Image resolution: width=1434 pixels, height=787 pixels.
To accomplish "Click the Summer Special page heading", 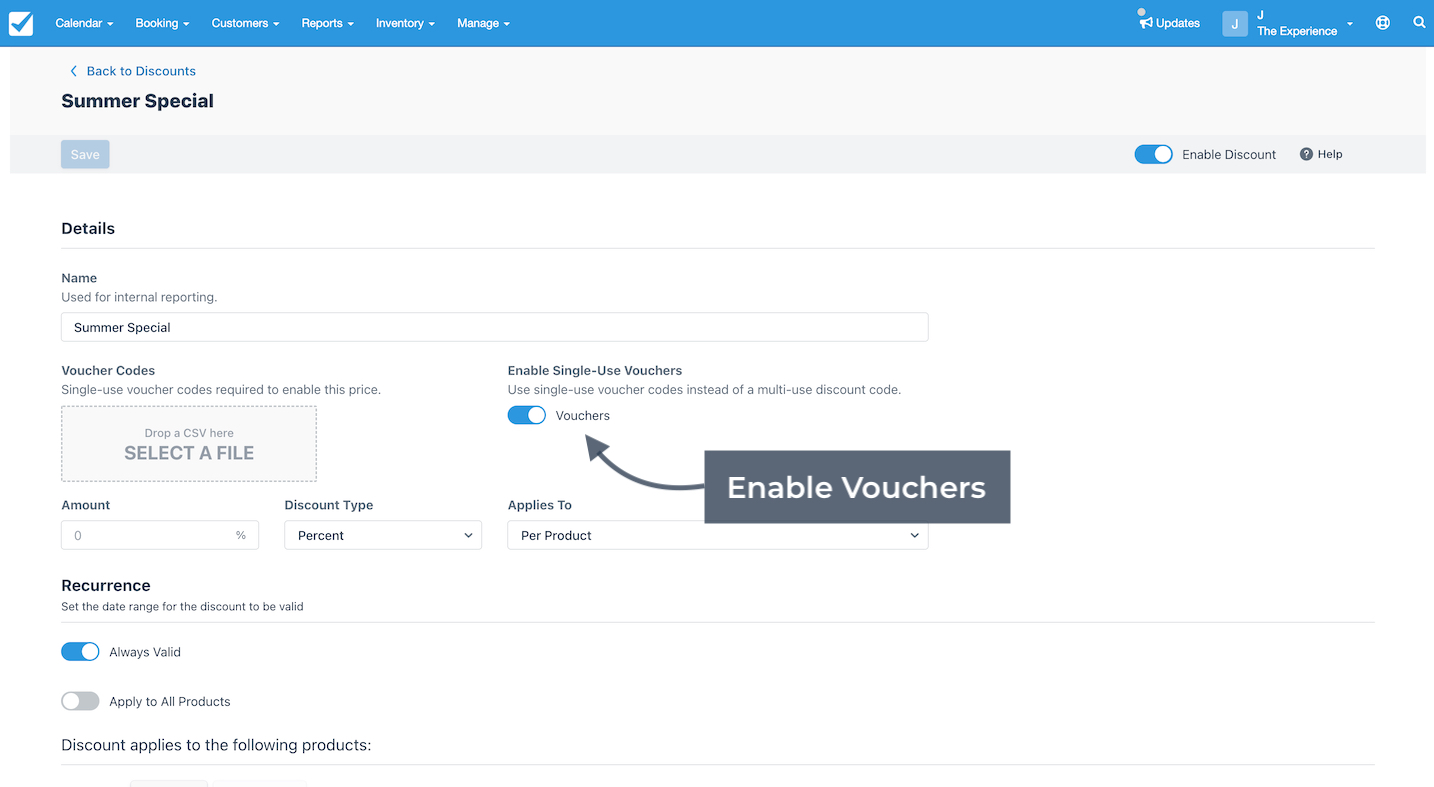I will tap(138, 101).
